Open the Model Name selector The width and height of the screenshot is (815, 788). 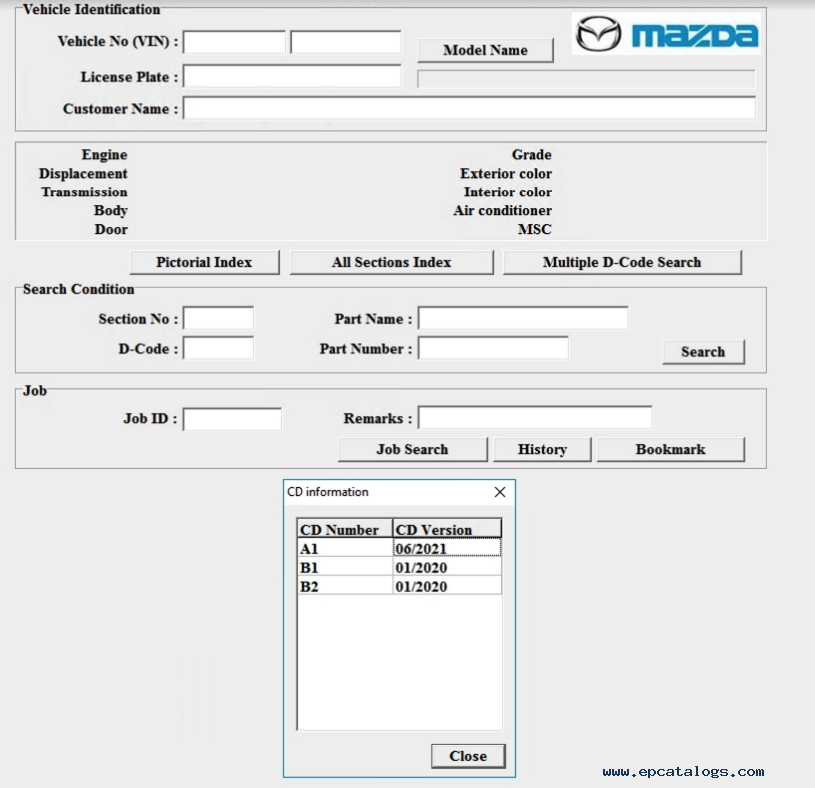(x=484, y=50)
